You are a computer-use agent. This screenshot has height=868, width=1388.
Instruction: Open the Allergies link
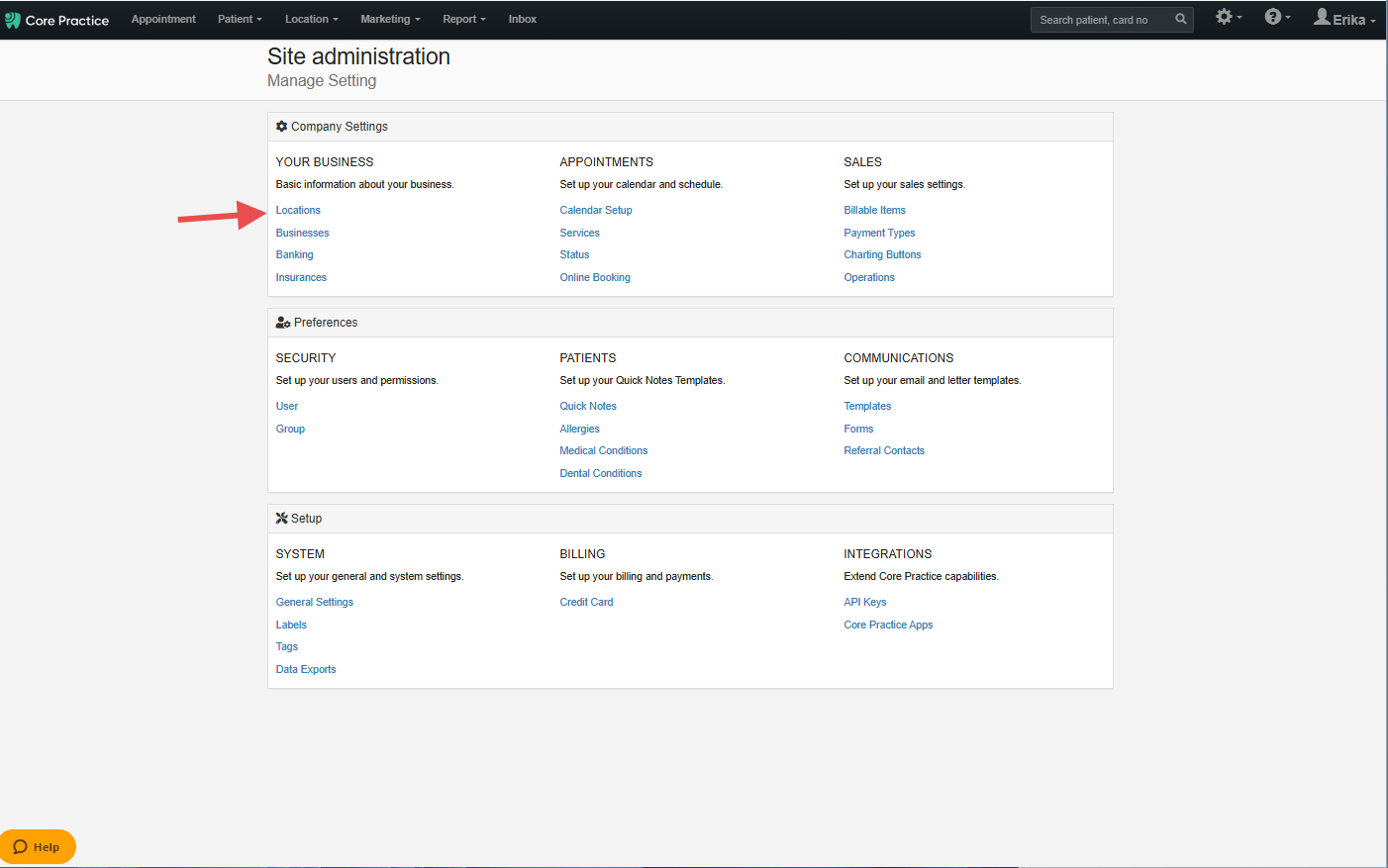click(x=579, y=429)
